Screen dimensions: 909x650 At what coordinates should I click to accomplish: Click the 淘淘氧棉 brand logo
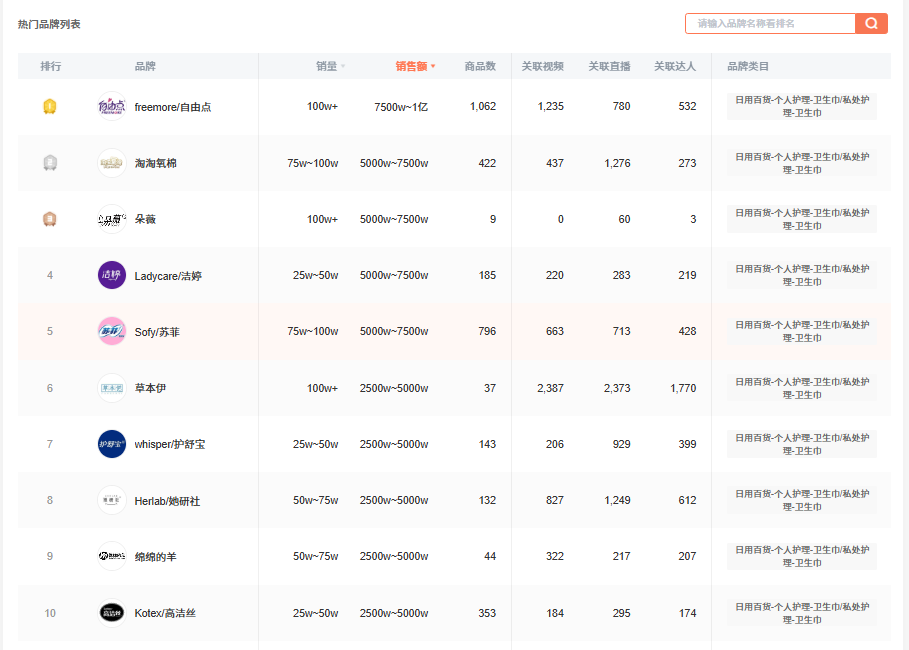point(112,163)
